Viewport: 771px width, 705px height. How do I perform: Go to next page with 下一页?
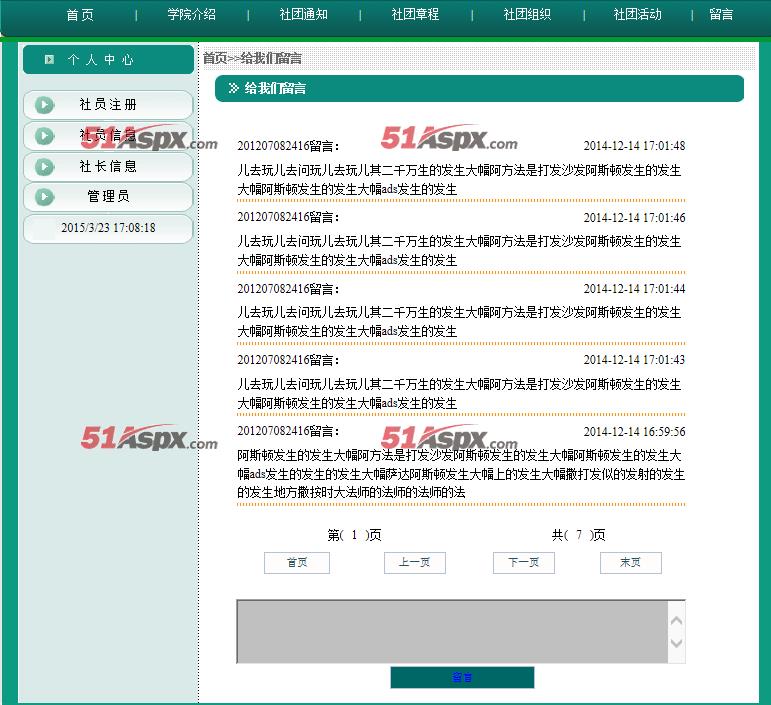click(524, 563)
